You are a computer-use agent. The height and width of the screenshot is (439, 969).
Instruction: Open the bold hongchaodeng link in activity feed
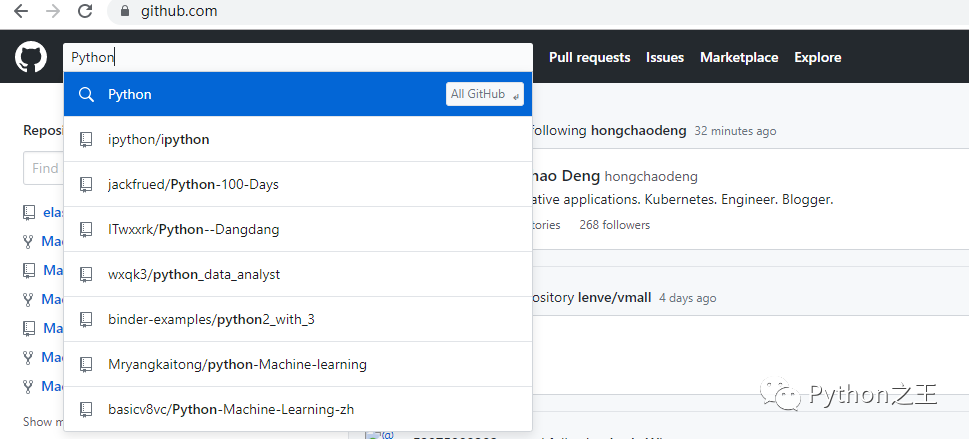click(x=638, y=130)
